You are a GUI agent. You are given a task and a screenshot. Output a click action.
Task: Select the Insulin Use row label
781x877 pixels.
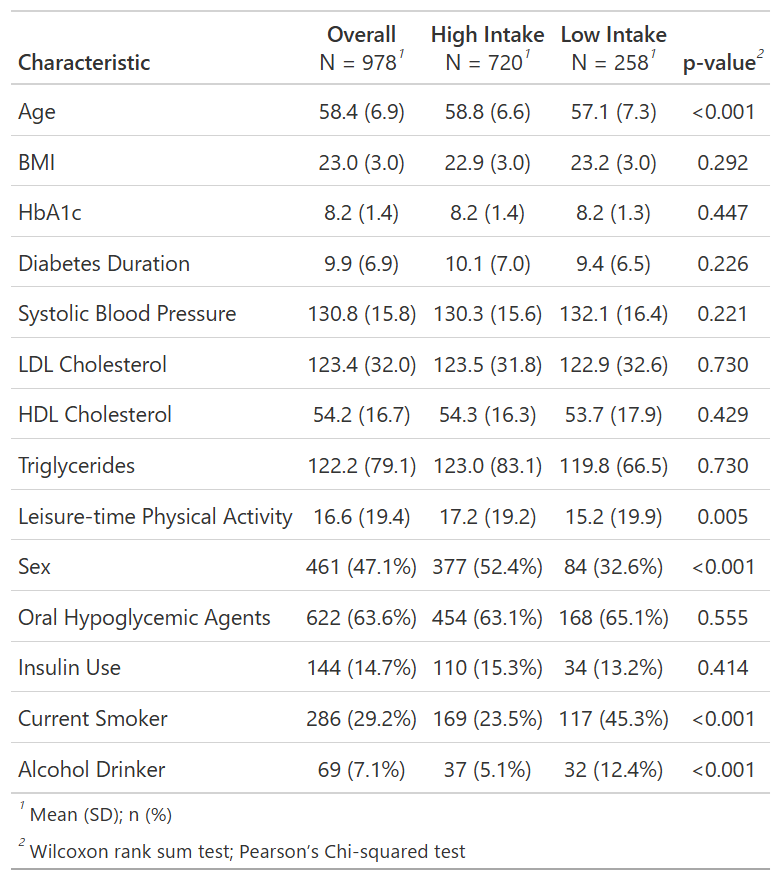pos(69,668)
